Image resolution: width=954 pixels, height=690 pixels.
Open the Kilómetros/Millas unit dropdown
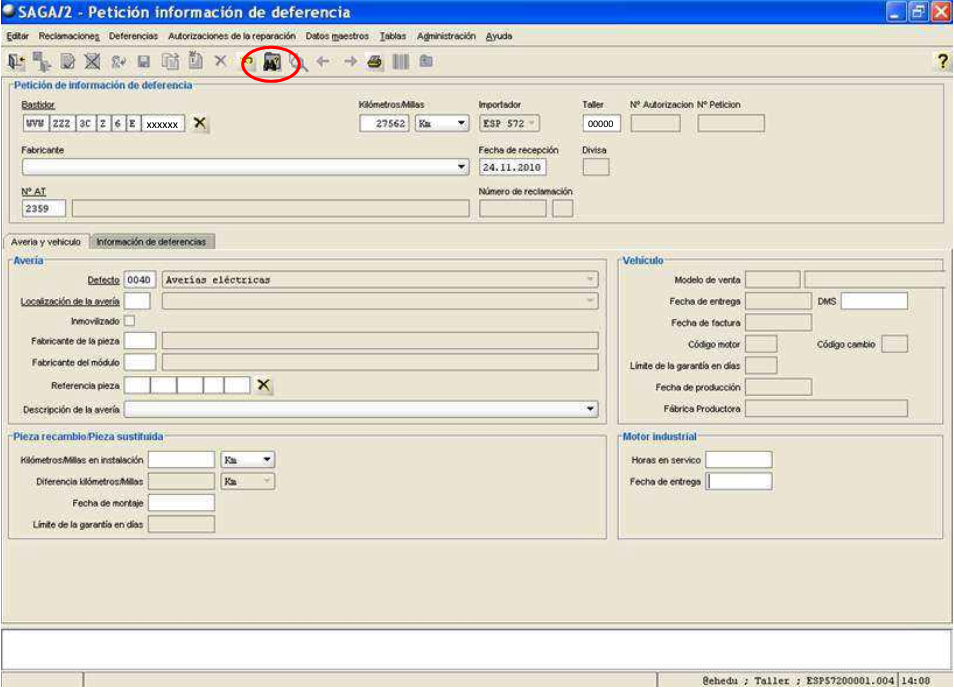point(461,124)
